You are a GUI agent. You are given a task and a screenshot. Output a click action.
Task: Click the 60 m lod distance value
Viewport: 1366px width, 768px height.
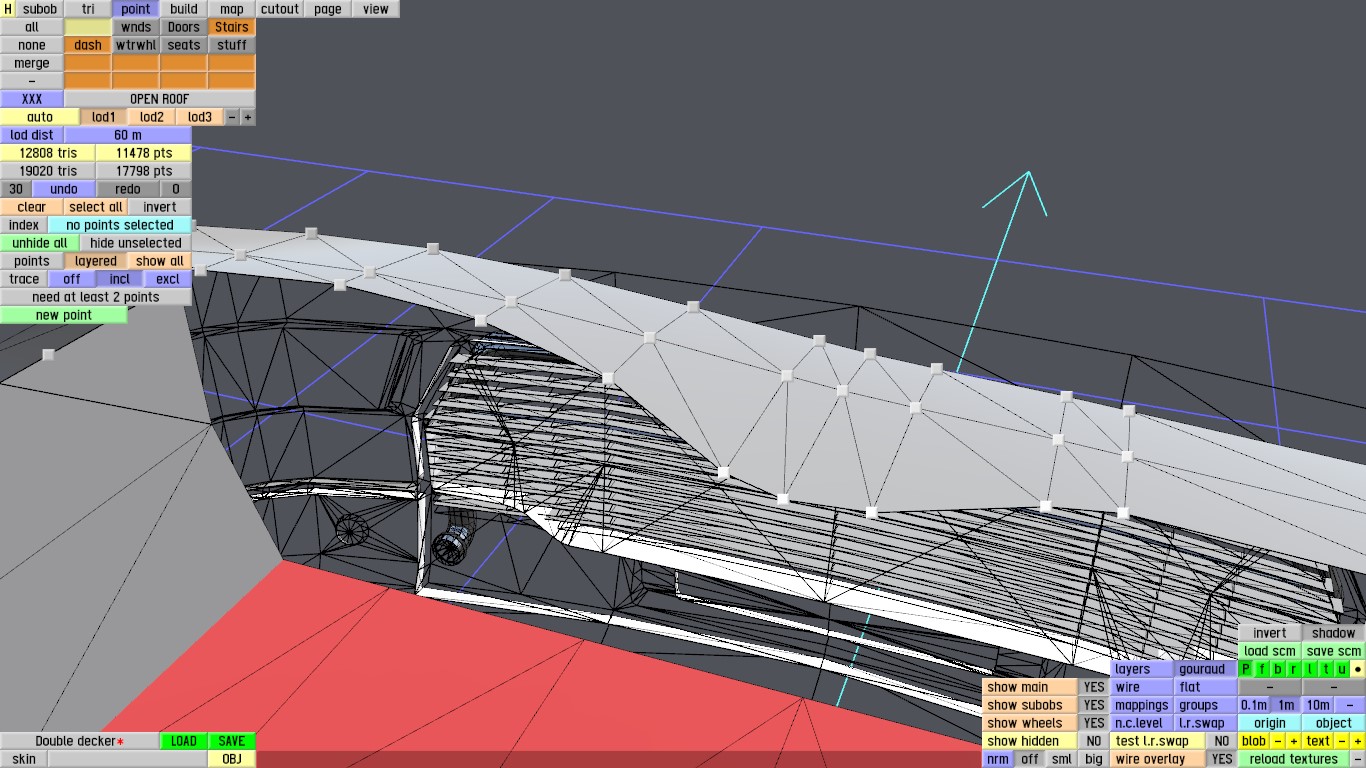128,135
